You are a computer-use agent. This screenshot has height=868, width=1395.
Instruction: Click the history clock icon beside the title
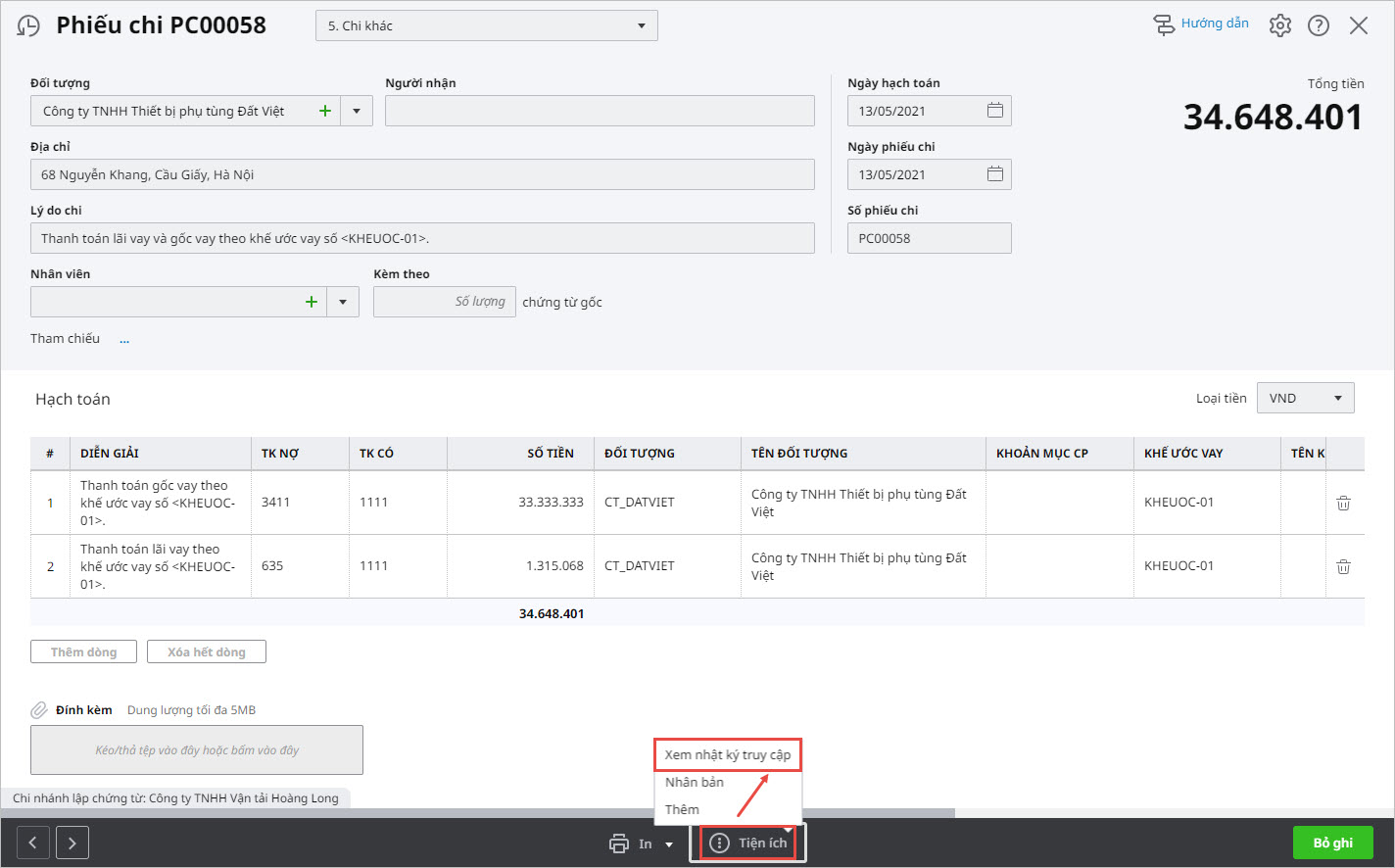[29, 26]
